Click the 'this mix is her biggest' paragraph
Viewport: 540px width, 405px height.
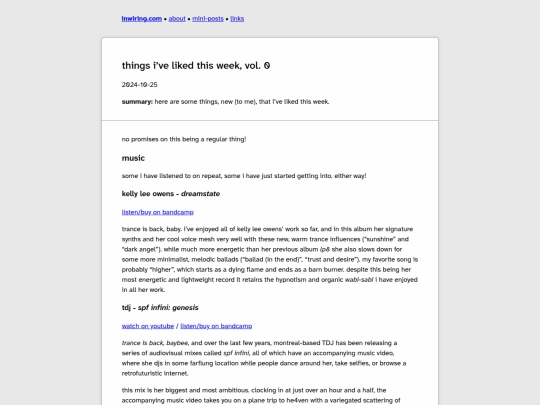261,395
